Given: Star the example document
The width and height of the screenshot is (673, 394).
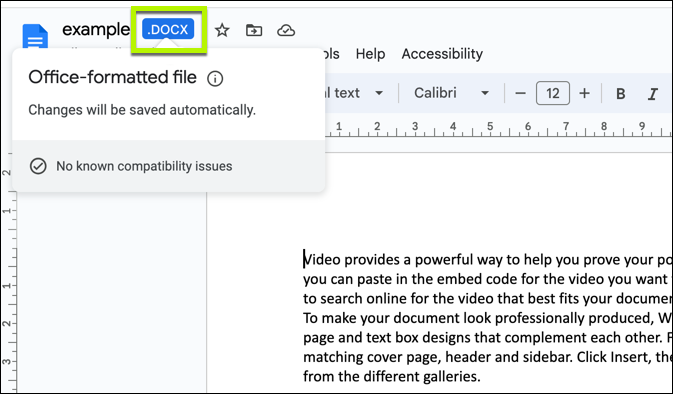Looking at the screenshot, I should pos(222,30).
